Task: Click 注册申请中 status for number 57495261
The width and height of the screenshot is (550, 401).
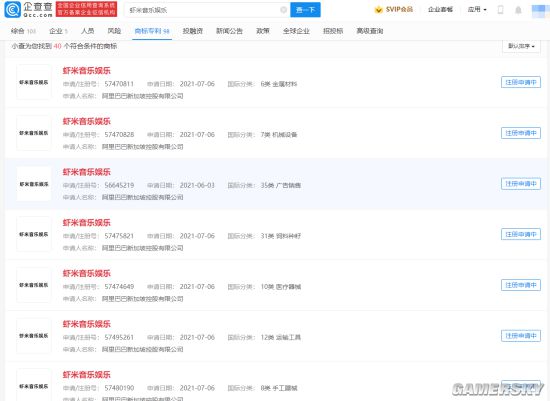Action: [x=521, y=336]
